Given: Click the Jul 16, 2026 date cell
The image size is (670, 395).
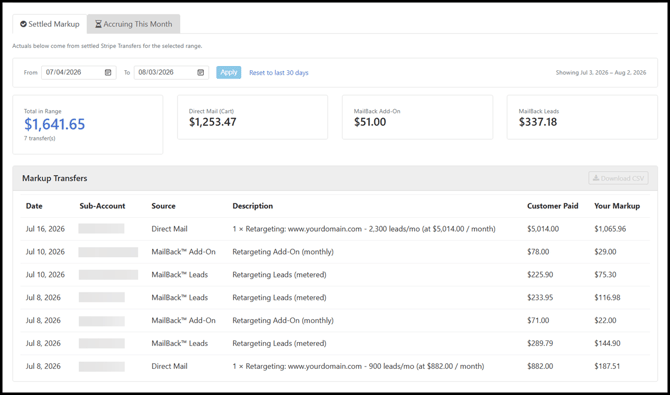Looking at the screenshot, I should click(45, 229).
